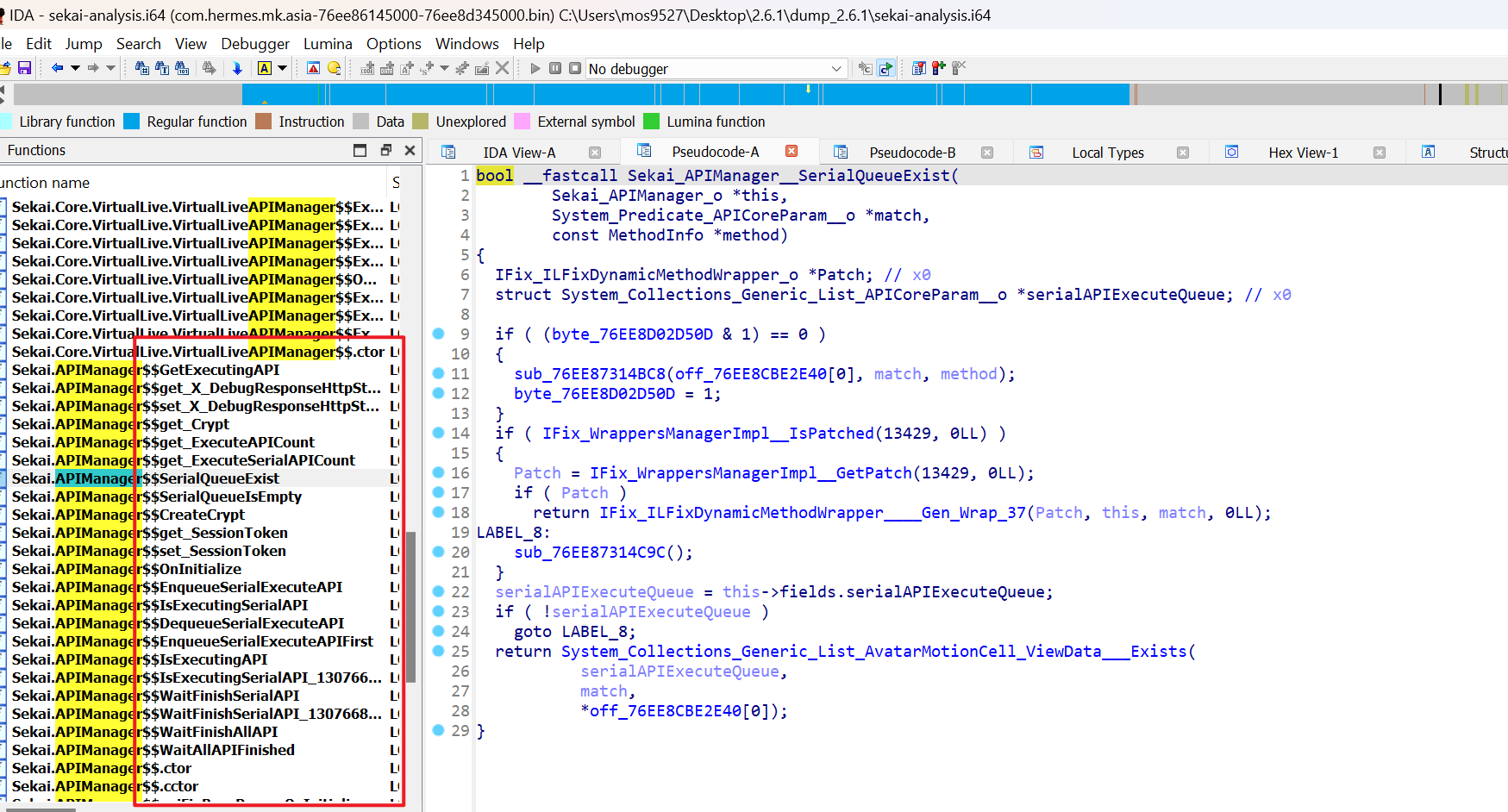The image size is (1508, 812).
Task: Click the breakpoint list window icon
Action: [x=919, y=68]
